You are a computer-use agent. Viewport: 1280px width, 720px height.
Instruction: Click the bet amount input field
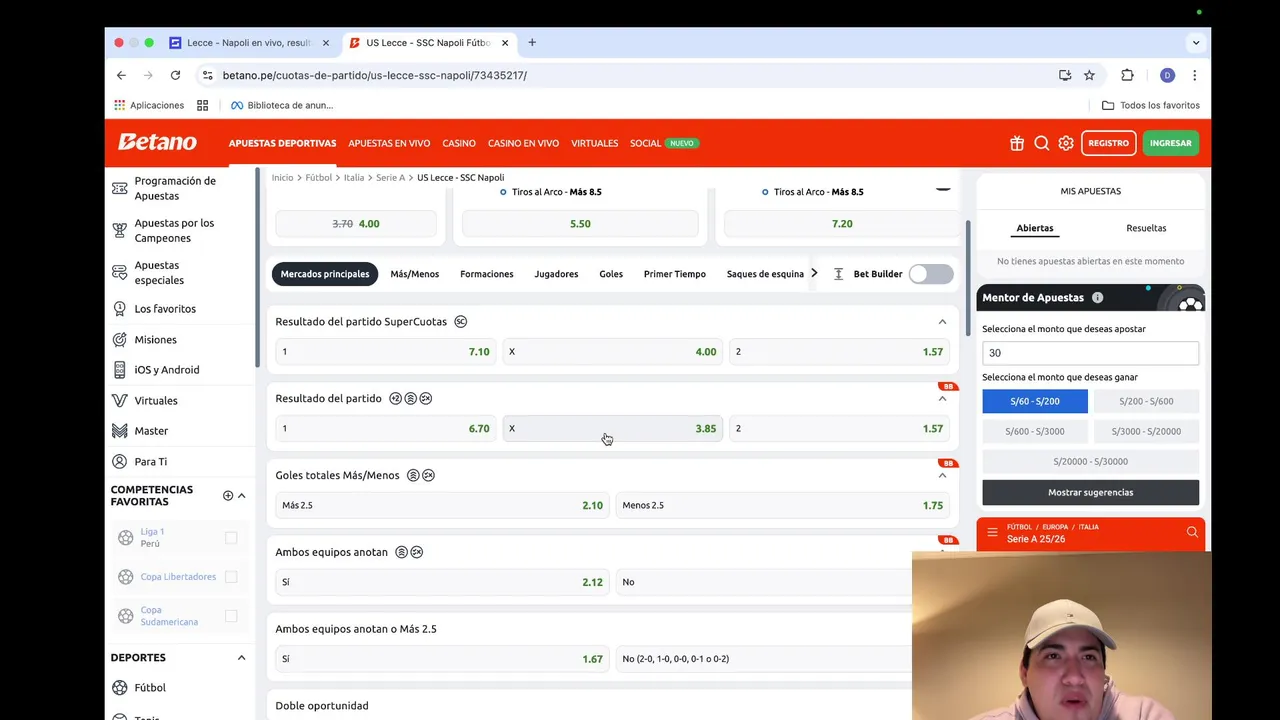[x=1090, y=353]
